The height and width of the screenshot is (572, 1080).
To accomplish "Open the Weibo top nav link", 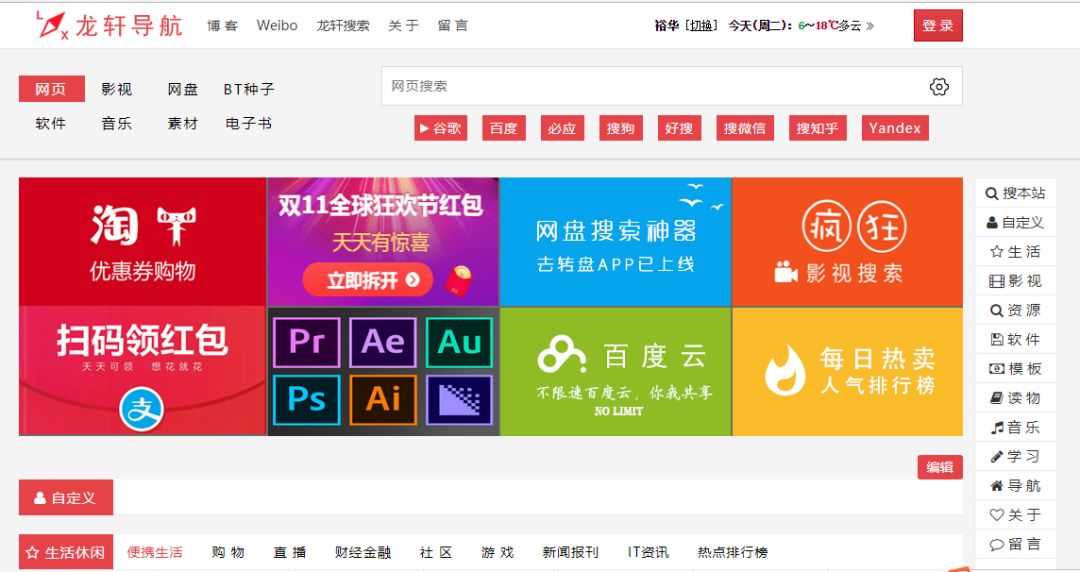I will pos(277,25).
